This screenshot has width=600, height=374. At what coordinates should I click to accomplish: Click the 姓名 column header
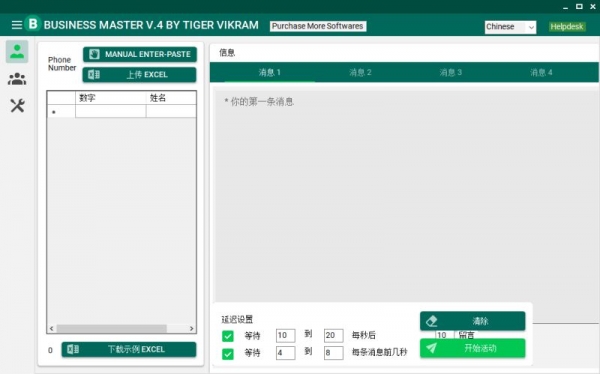(x=171, y=98)
